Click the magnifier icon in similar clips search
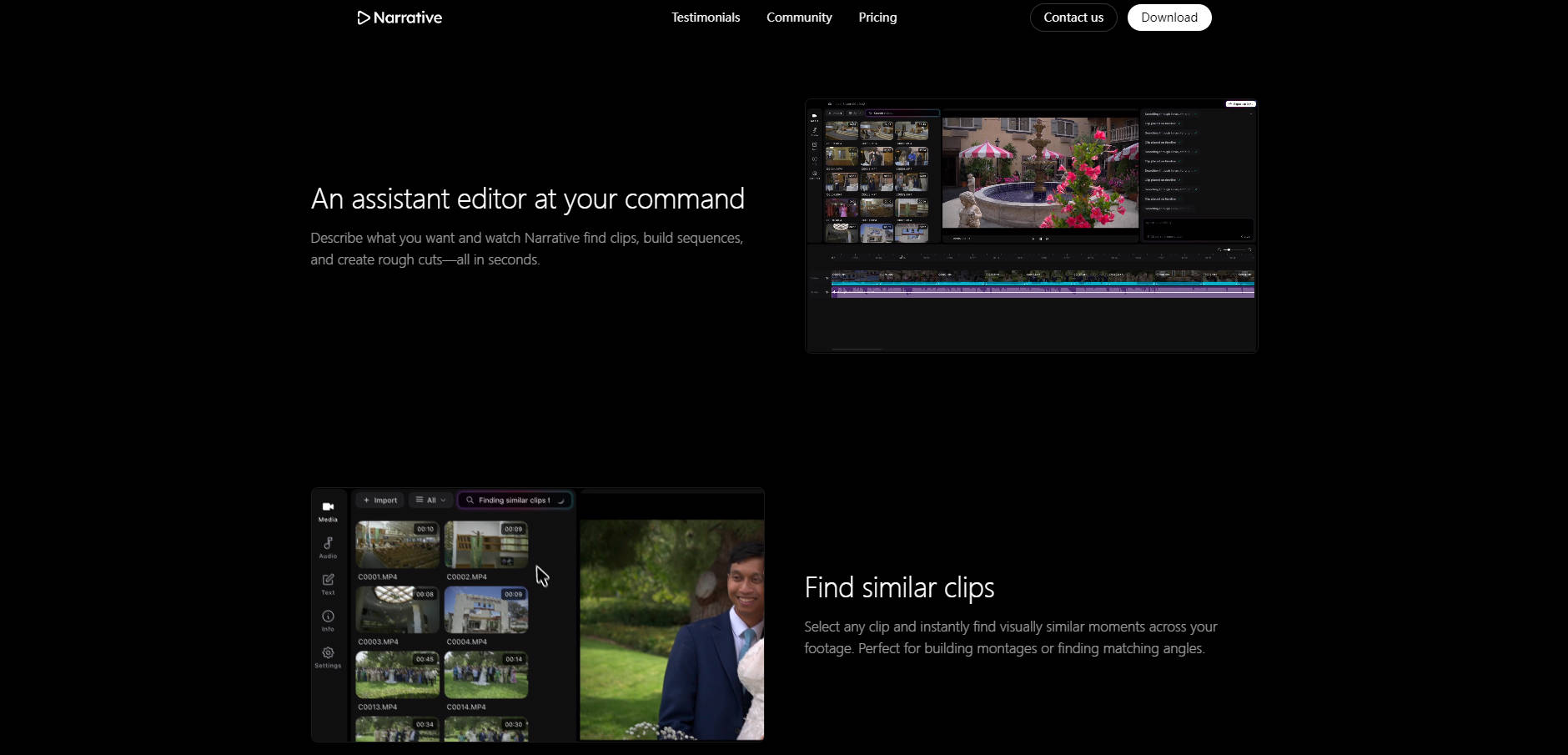 click(470, 501)
